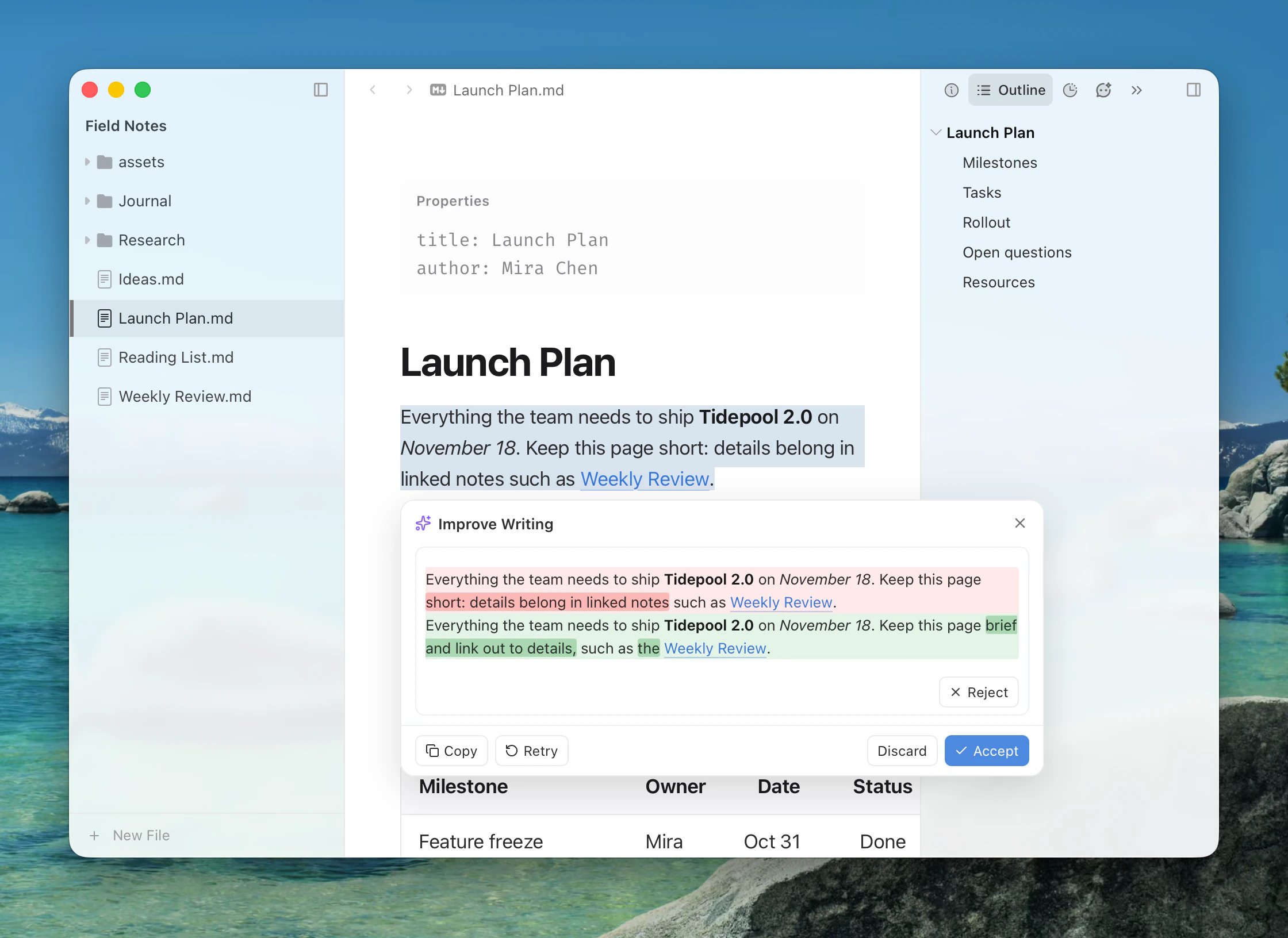Toggle the right sidebar panel icon

click(1194, 90)
